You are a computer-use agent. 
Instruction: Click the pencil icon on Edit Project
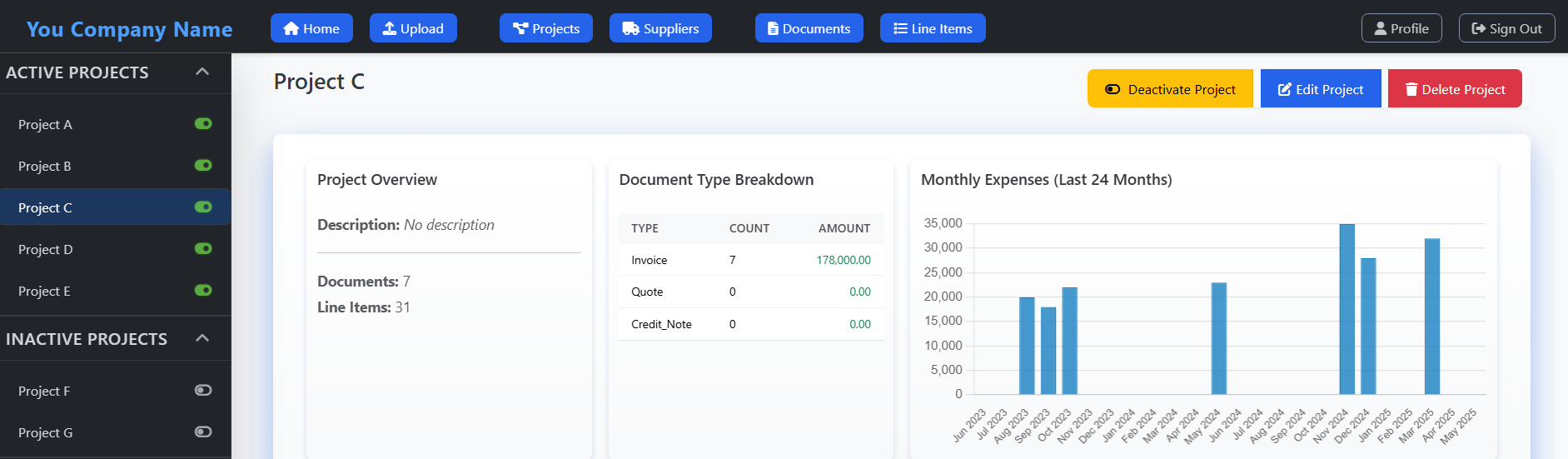coord(1285,89)
